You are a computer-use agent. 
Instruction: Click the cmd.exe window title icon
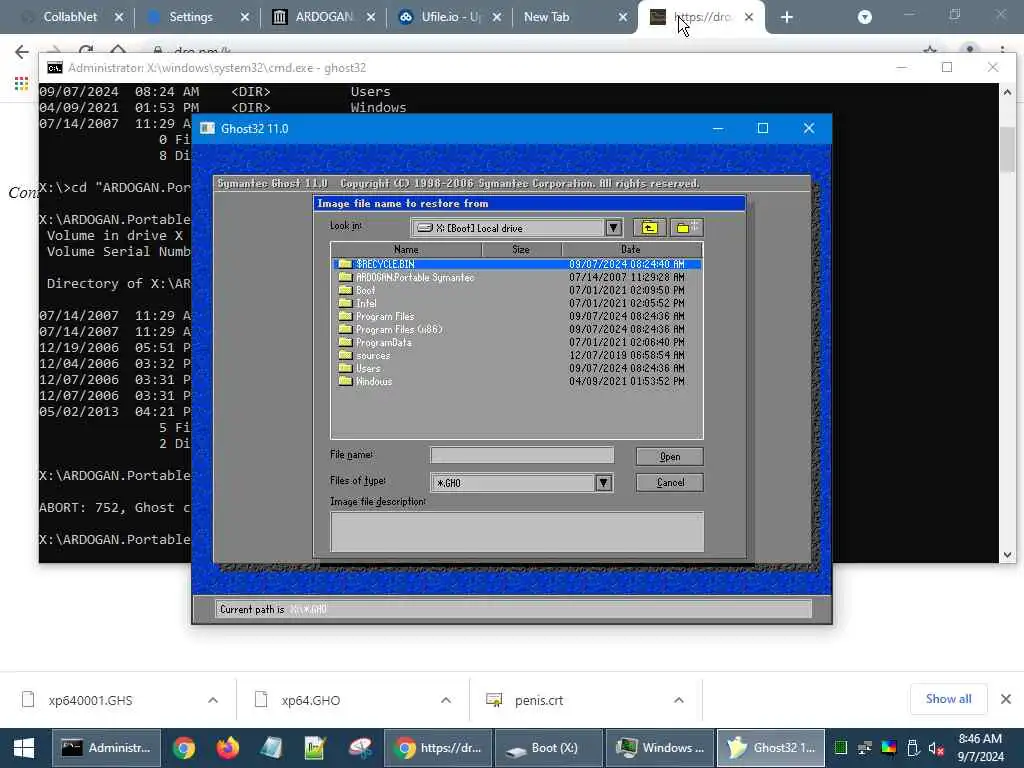55,68
